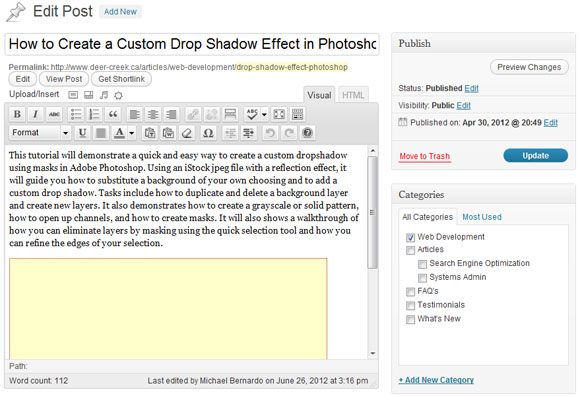The image size is (580, 396).
Task: Click the redo icon
Action: pyautogui.click(x=289, y=132)
